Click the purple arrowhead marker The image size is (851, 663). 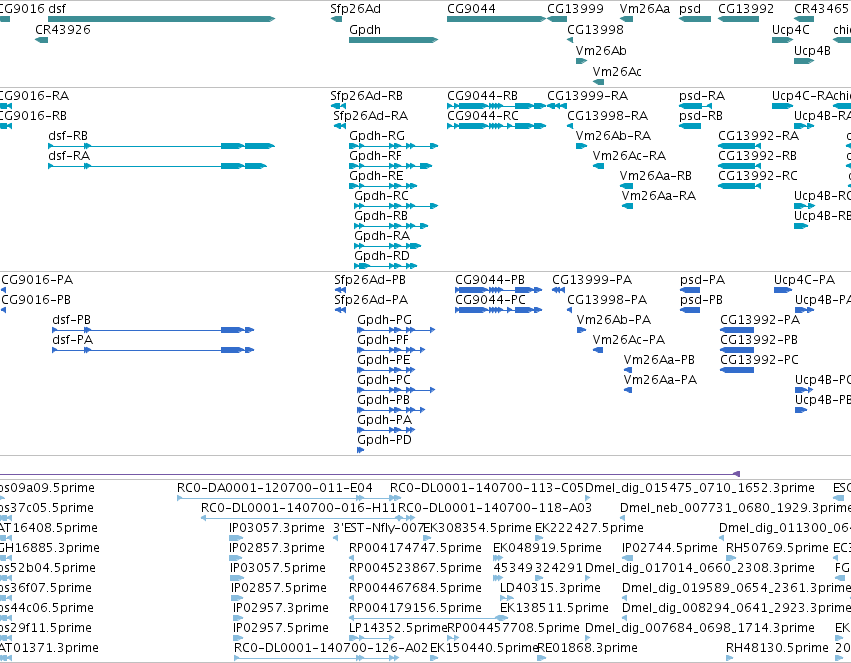736,474
